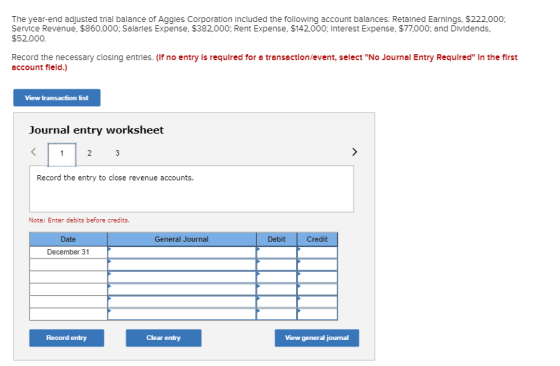Select journal entry tab 1
Viewport: 560px width, 366px height.
coord(62,154)
